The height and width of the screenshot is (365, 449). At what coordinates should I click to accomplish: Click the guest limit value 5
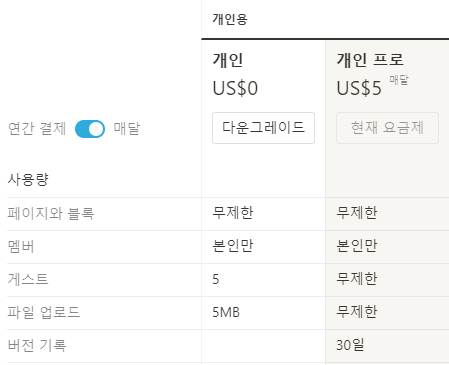(216, 279)
